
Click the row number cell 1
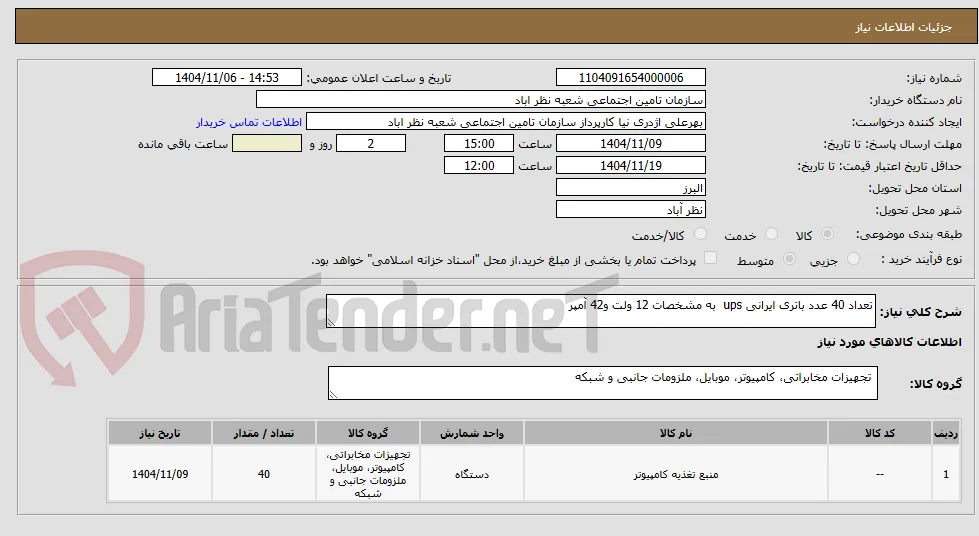pyautogui.click(x=946, y=474)
